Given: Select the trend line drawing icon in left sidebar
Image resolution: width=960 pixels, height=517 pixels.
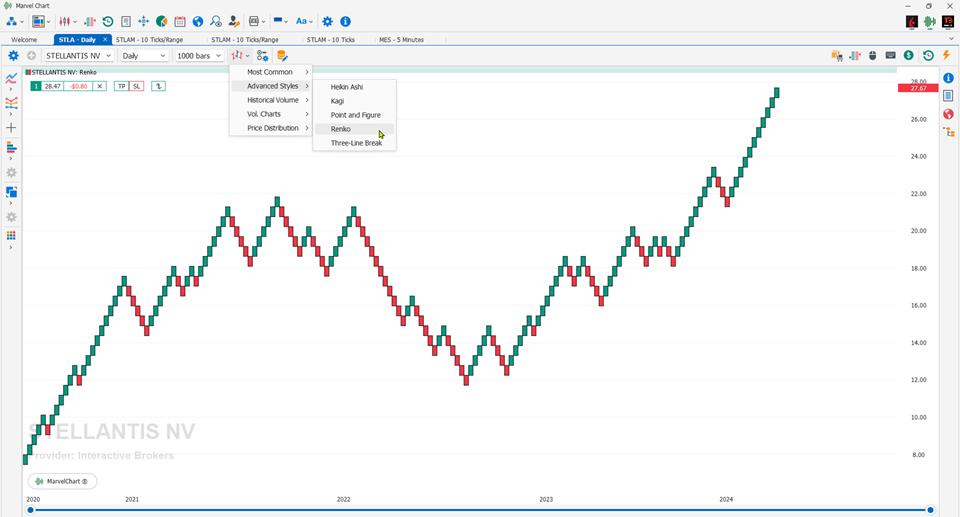Looking at the screenshot, I should [11, 78].
